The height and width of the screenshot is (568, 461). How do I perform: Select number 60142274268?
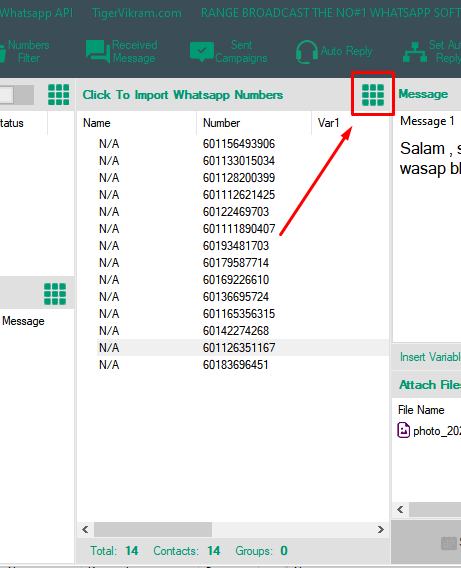(x=236, y=331)
